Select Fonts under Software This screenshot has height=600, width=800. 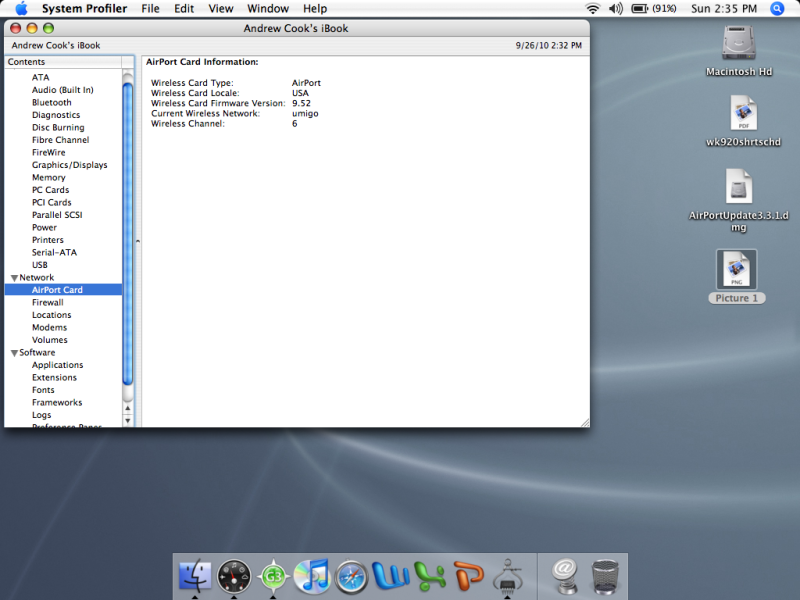[x=43, y=390]
